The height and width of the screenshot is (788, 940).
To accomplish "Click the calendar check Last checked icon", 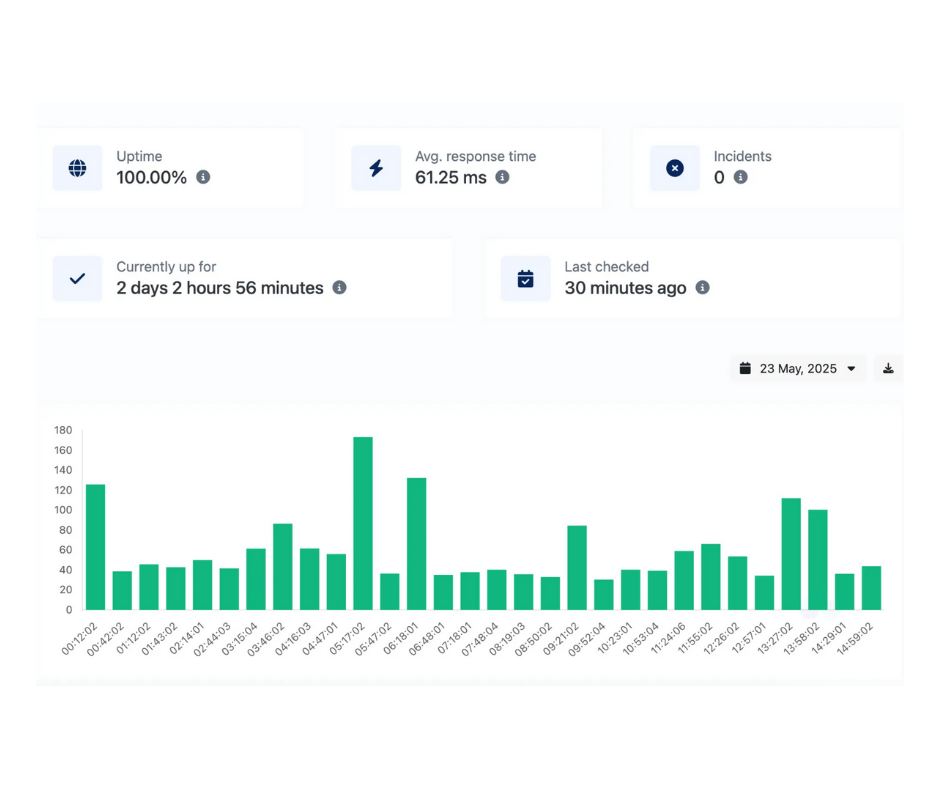I will 525,279.
